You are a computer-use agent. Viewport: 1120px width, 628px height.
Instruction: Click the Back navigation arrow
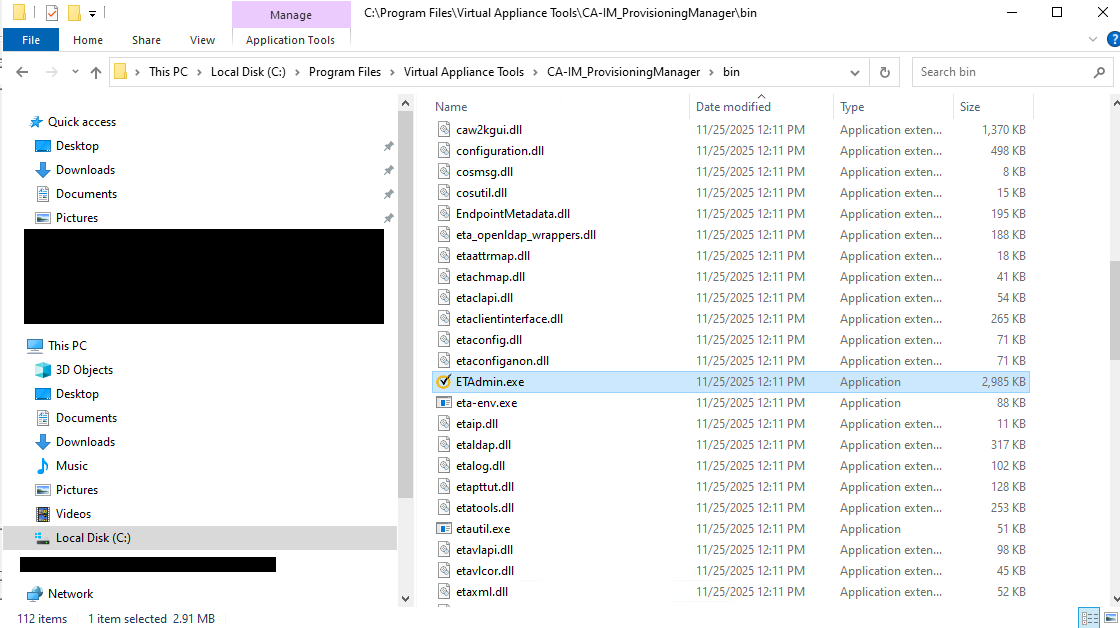click(22, 72)
